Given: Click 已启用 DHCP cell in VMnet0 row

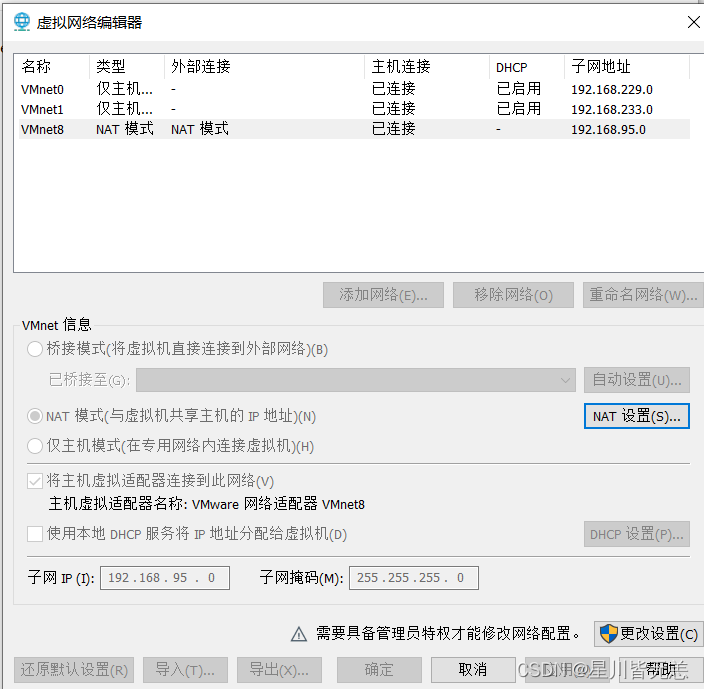Looking at the screenshot, I should [x=519, y=89].
